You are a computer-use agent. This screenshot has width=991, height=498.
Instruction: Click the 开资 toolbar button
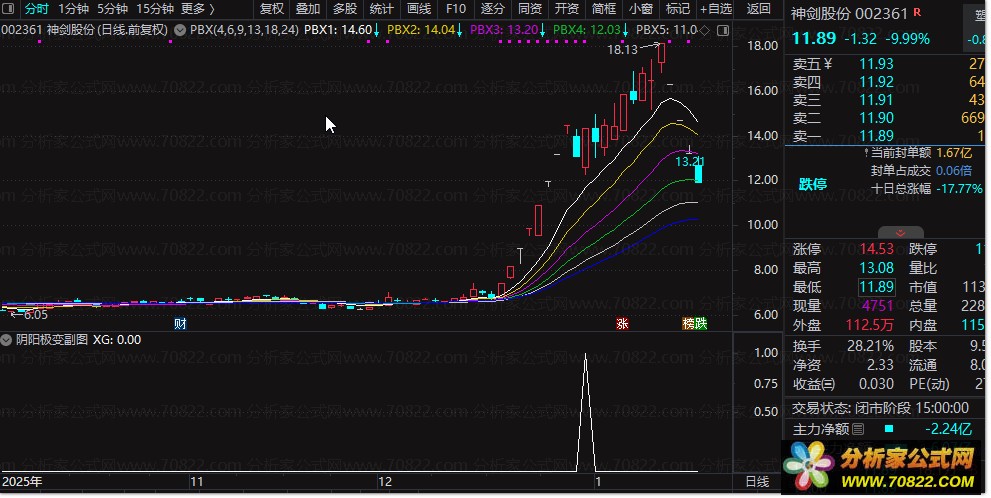(567, 9)
